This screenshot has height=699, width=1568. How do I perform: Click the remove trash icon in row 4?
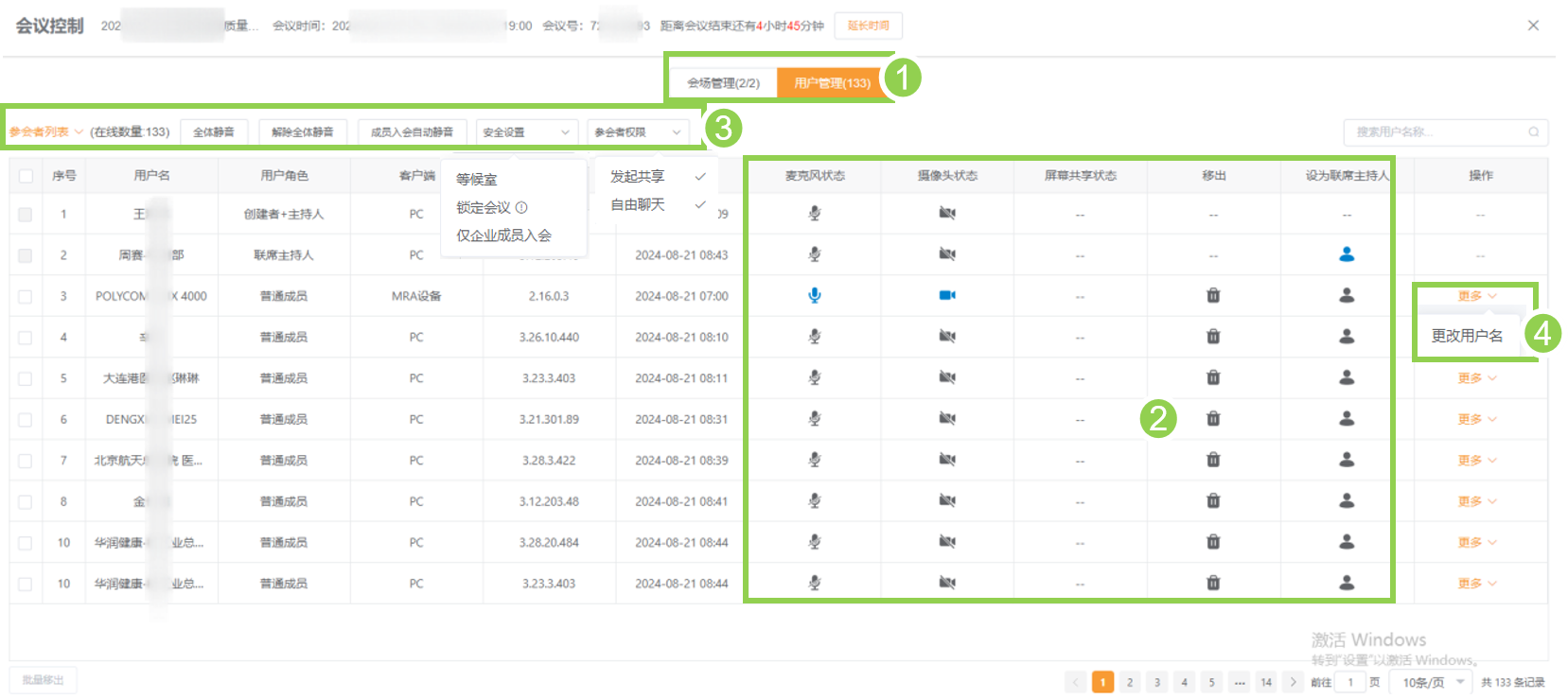coord(1213,337)
